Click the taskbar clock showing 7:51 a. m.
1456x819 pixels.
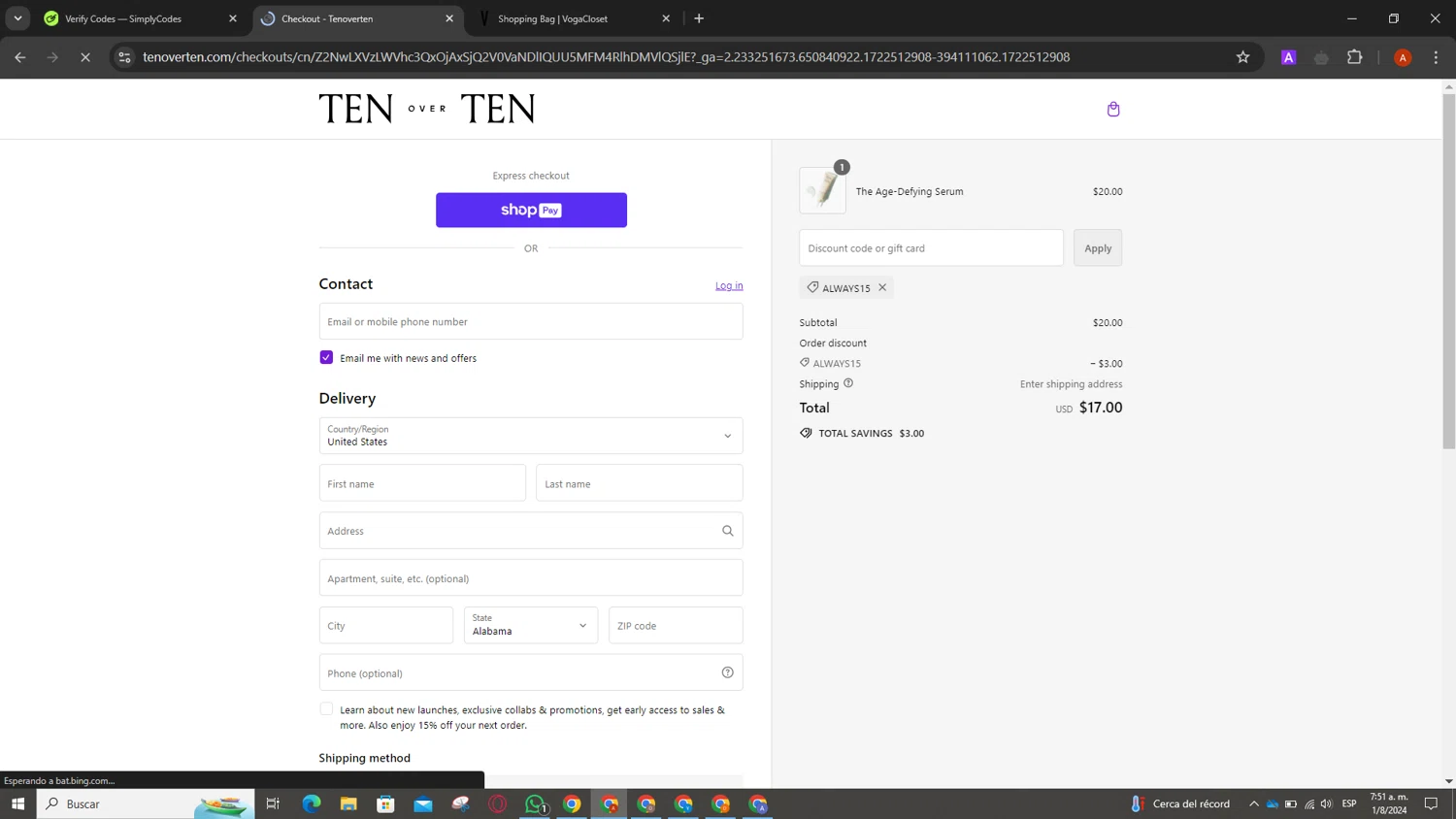point(1389,803)
